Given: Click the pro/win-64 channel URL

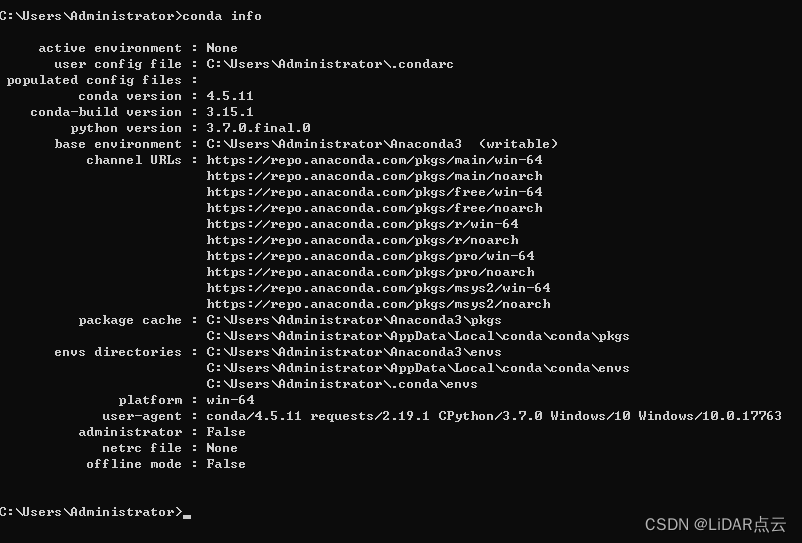Looking at the screenshot, I should tap(370, 256).
